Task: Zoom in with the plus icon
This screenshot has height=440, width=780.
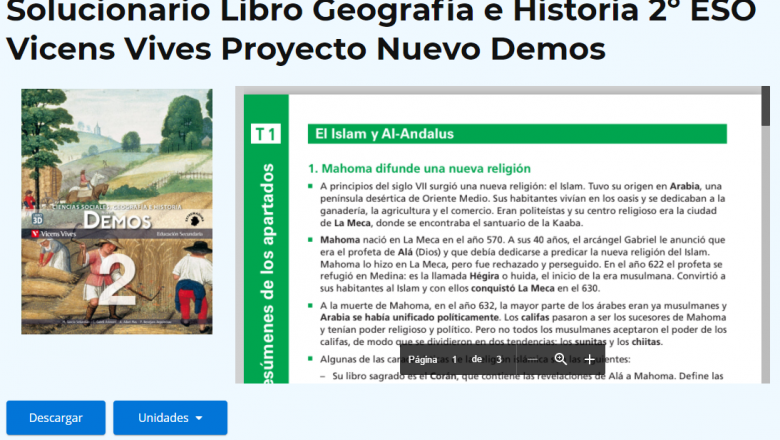Action: tap(589, 359)
